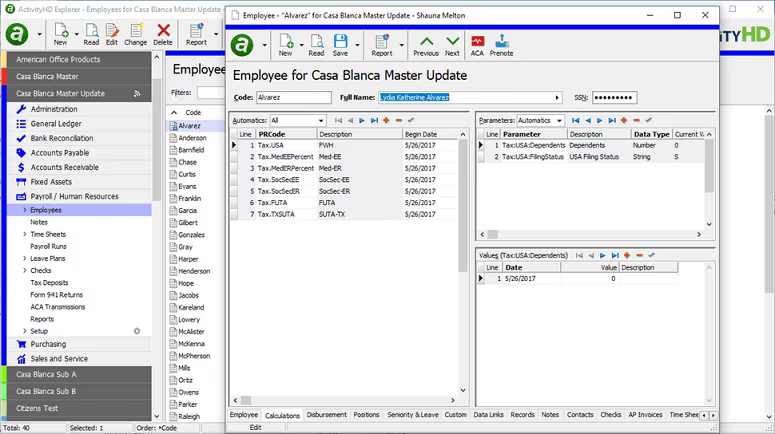775x434 pixels.
Task: Select Casa Blanca Sub A company
Action: tap(79, 375)
